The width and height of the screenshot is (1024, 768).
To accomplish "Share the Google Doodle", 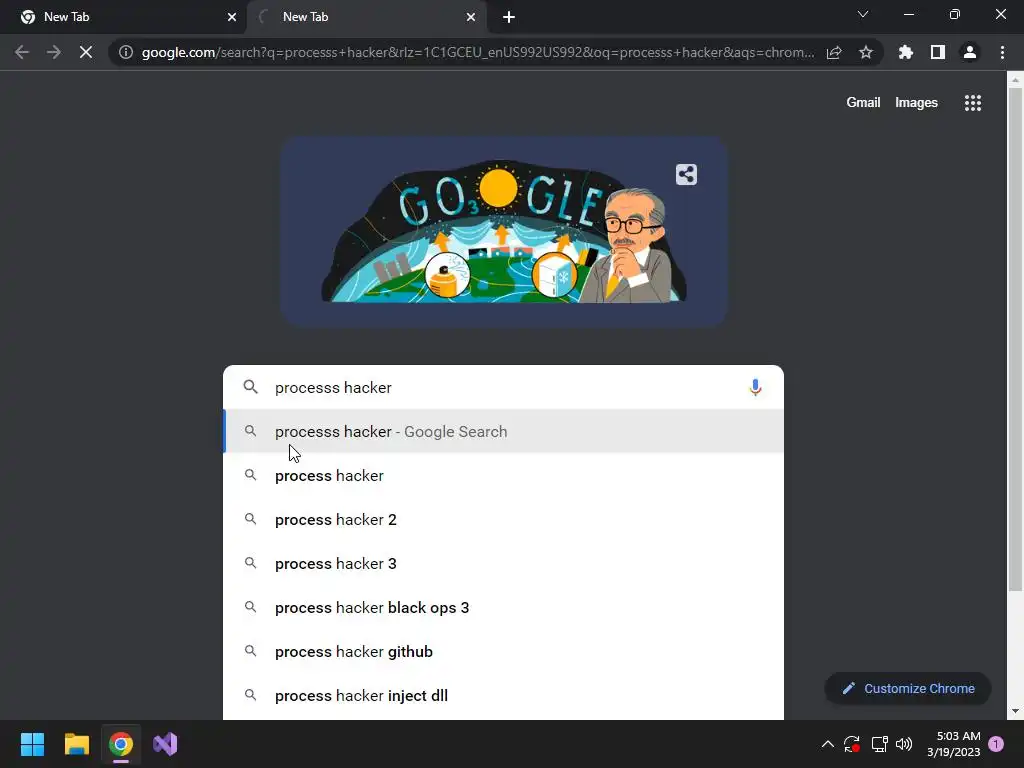I will (x=686, y=174).
